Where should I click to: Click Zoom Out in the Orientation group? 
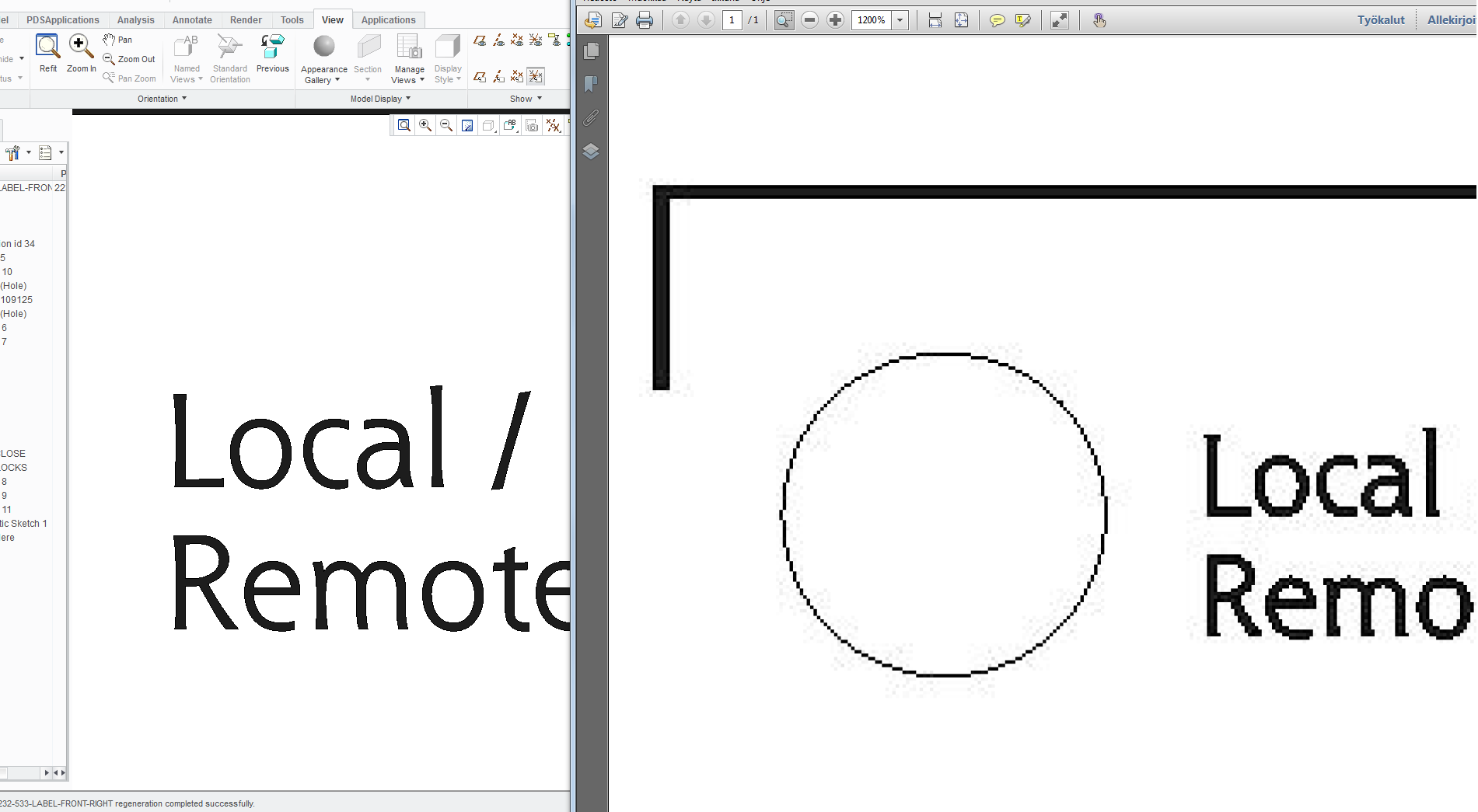[x=129, y=59]
